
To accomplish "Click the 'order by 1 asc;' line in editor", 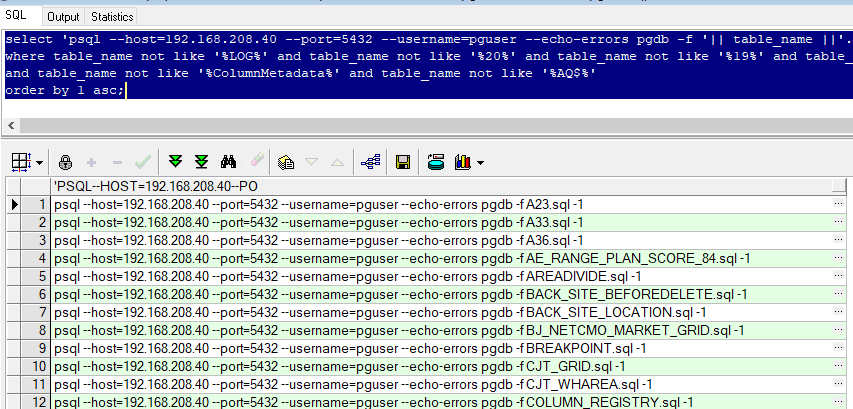I will (x=65, y=90).
